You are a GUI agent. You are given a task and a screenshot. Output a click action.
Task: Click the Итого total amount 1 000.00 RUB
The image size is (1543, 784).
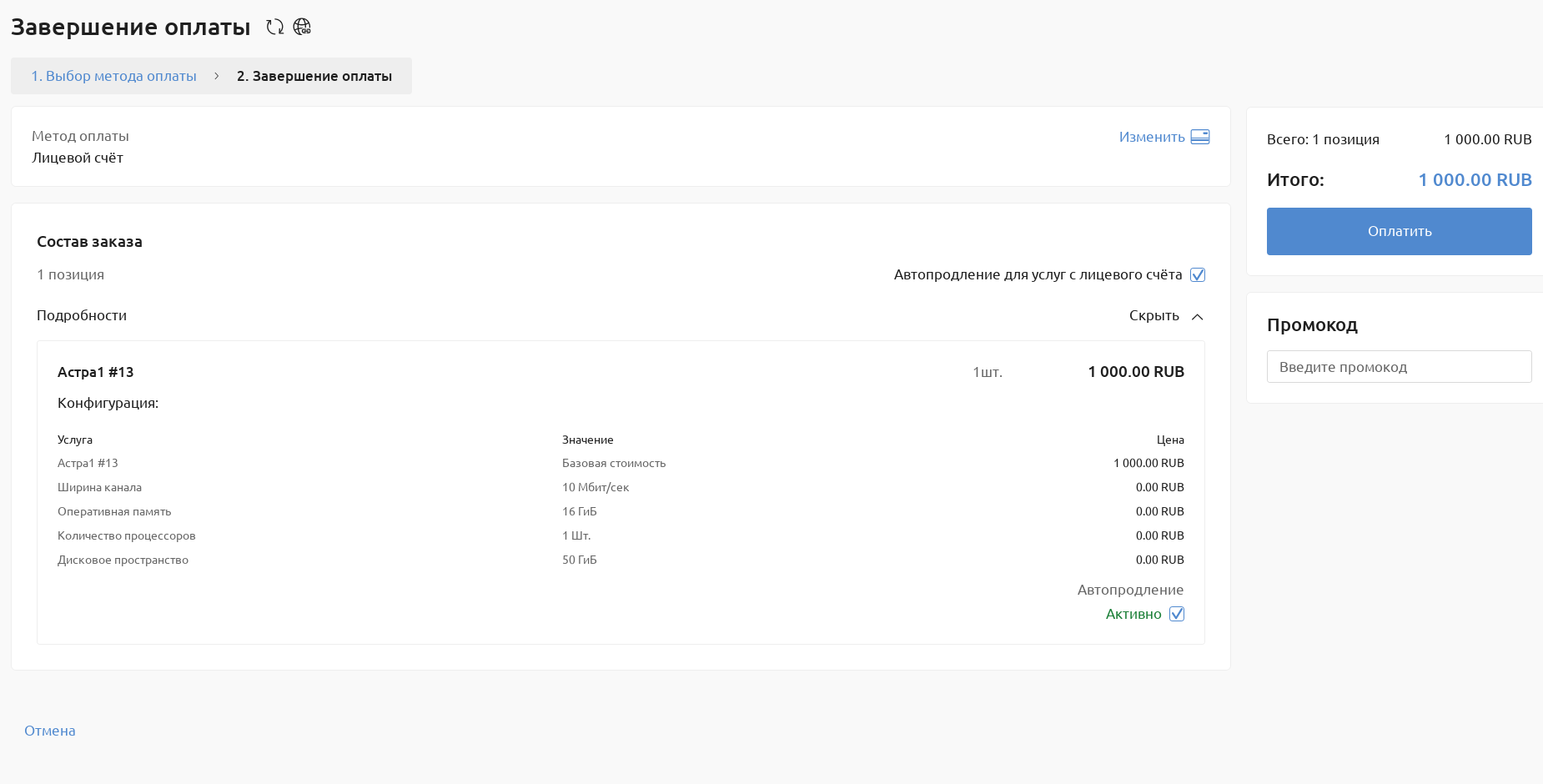1475,179
